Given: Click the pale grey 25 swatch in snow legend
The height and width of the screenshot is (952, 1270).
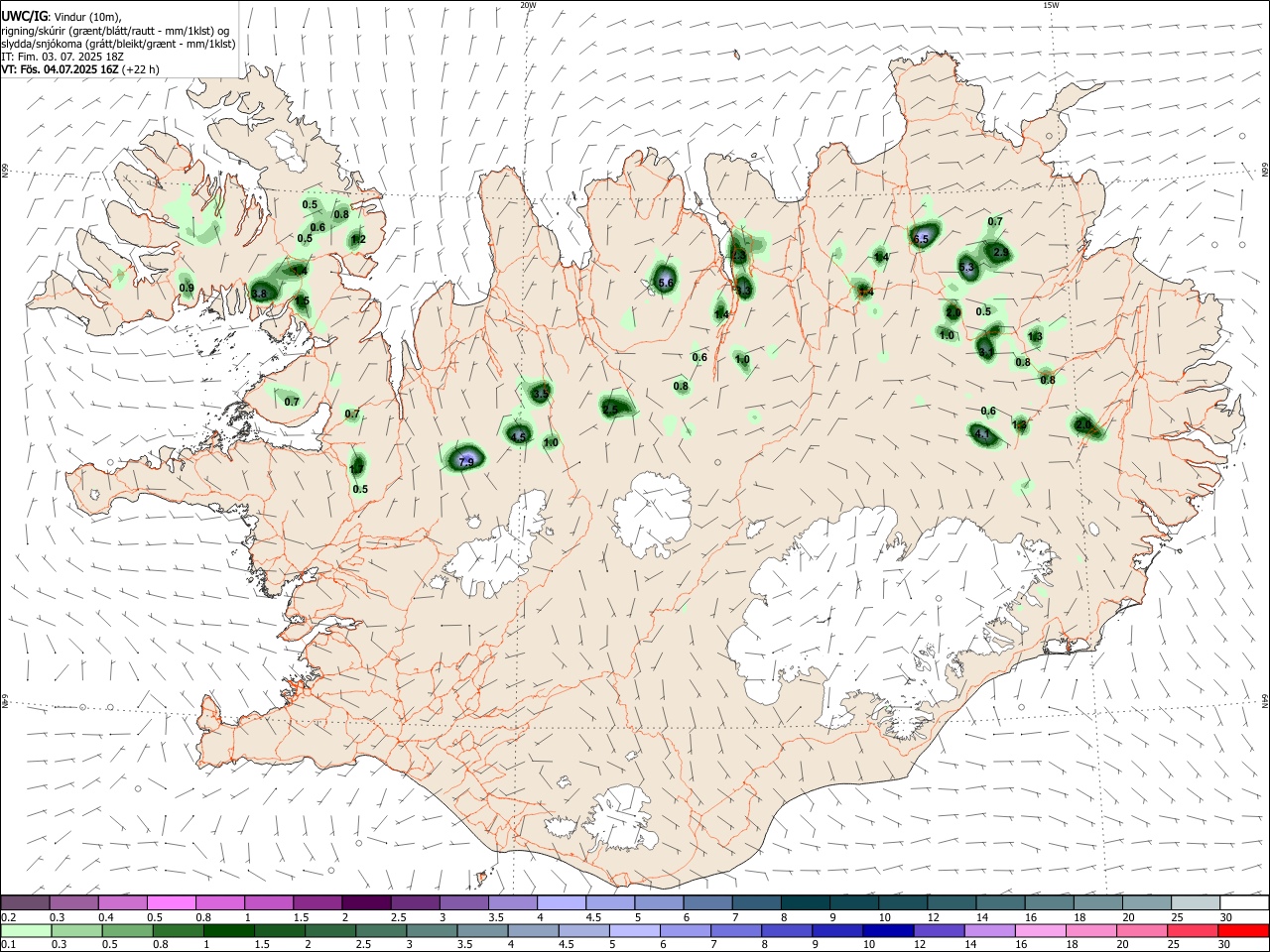Looking at the screenshot, I should pos(1197,902).
